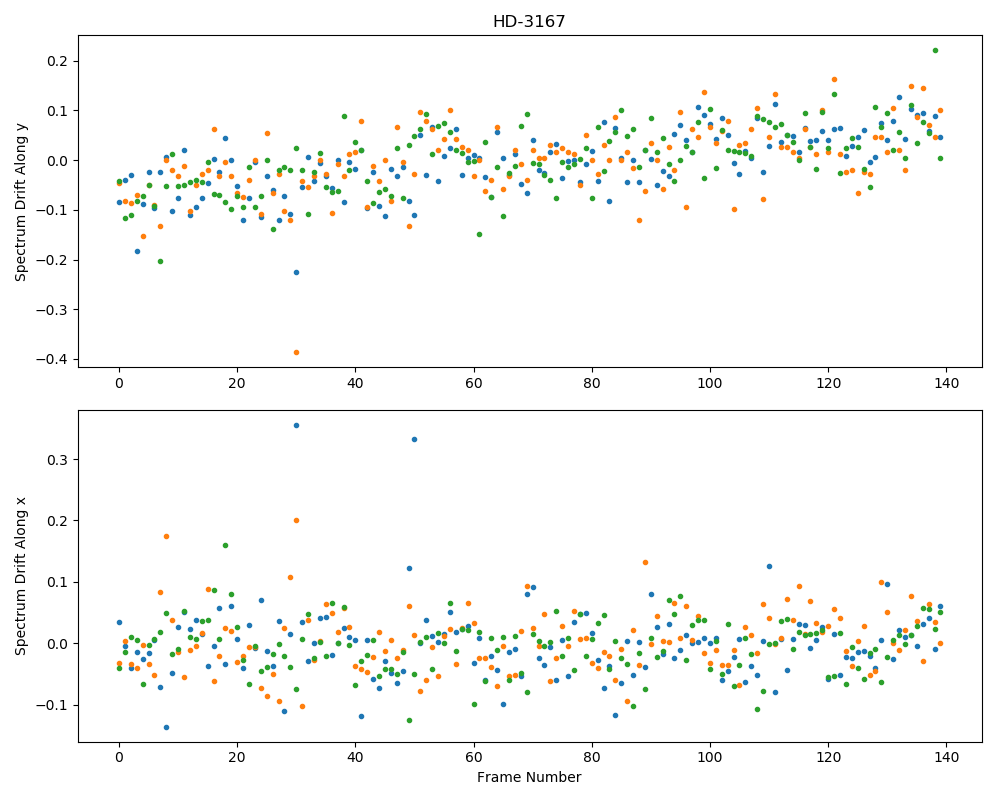Viewport: 1000px width, 800px height.
Task: Select green outlier near 0.16 in bottom plot
Action: pos(225,545)
